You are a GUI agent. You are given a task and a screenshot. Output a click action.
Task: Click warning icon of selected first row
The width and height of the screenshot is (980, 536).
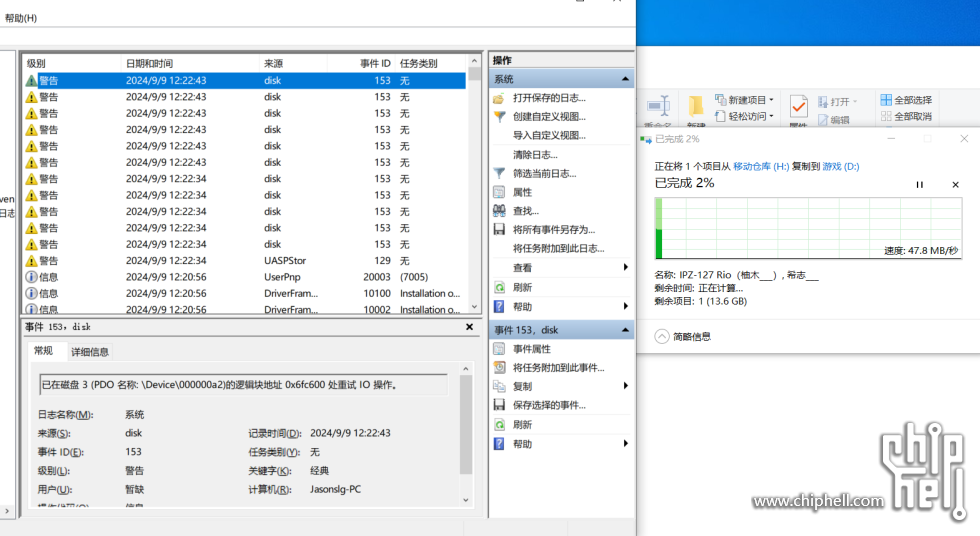[31, 81]
